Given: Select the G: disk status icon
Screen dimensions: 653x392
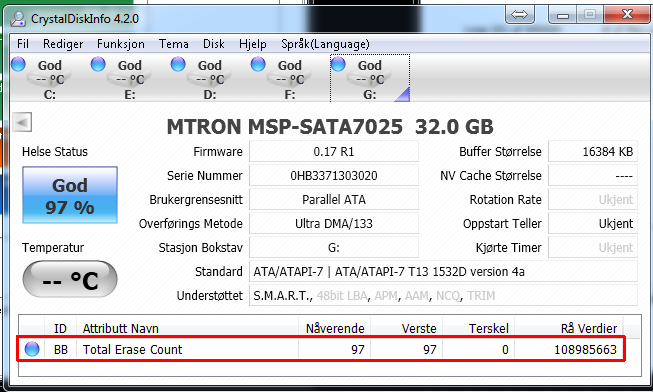Looking at the screenshot, I should (x=338, y=65).
